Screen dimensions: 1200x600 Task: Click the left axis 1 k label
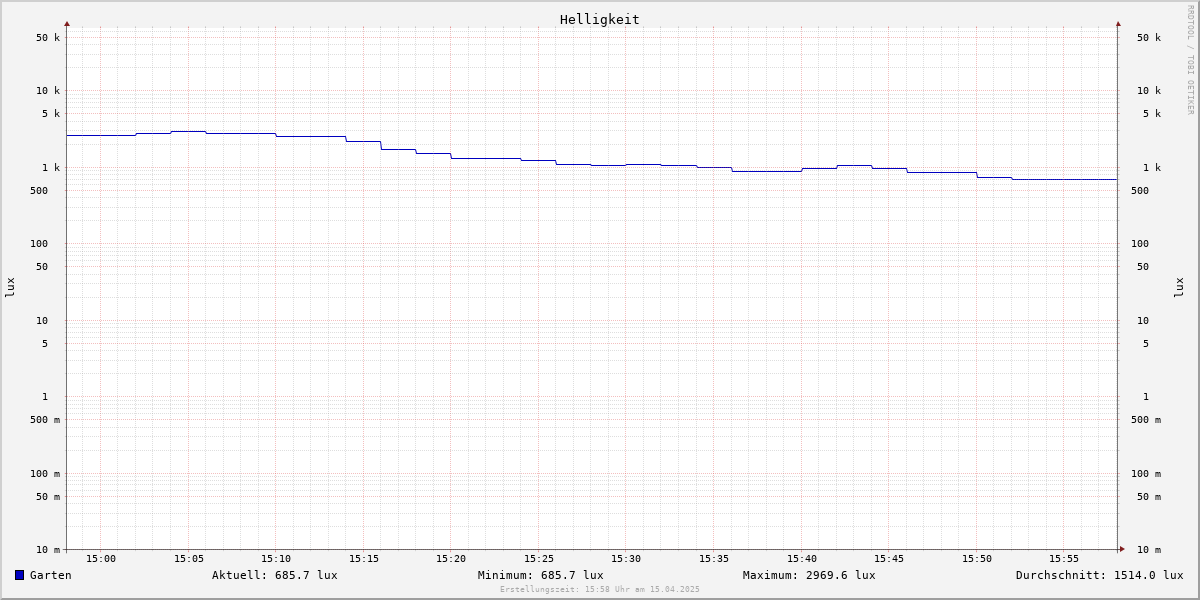pos(51,167)
